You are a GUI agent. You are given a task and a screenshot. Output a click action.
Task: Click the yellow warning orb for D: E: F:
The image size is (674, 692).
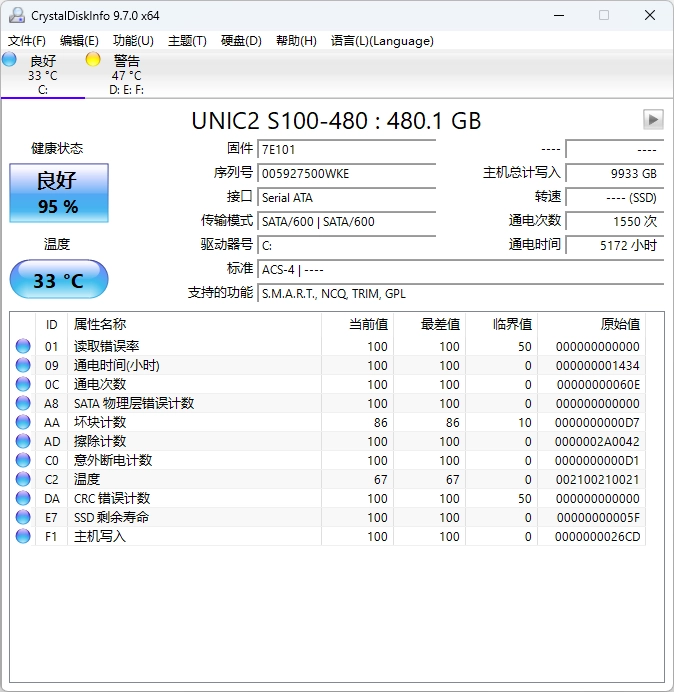pyautogui.click(x=93, y=59)
